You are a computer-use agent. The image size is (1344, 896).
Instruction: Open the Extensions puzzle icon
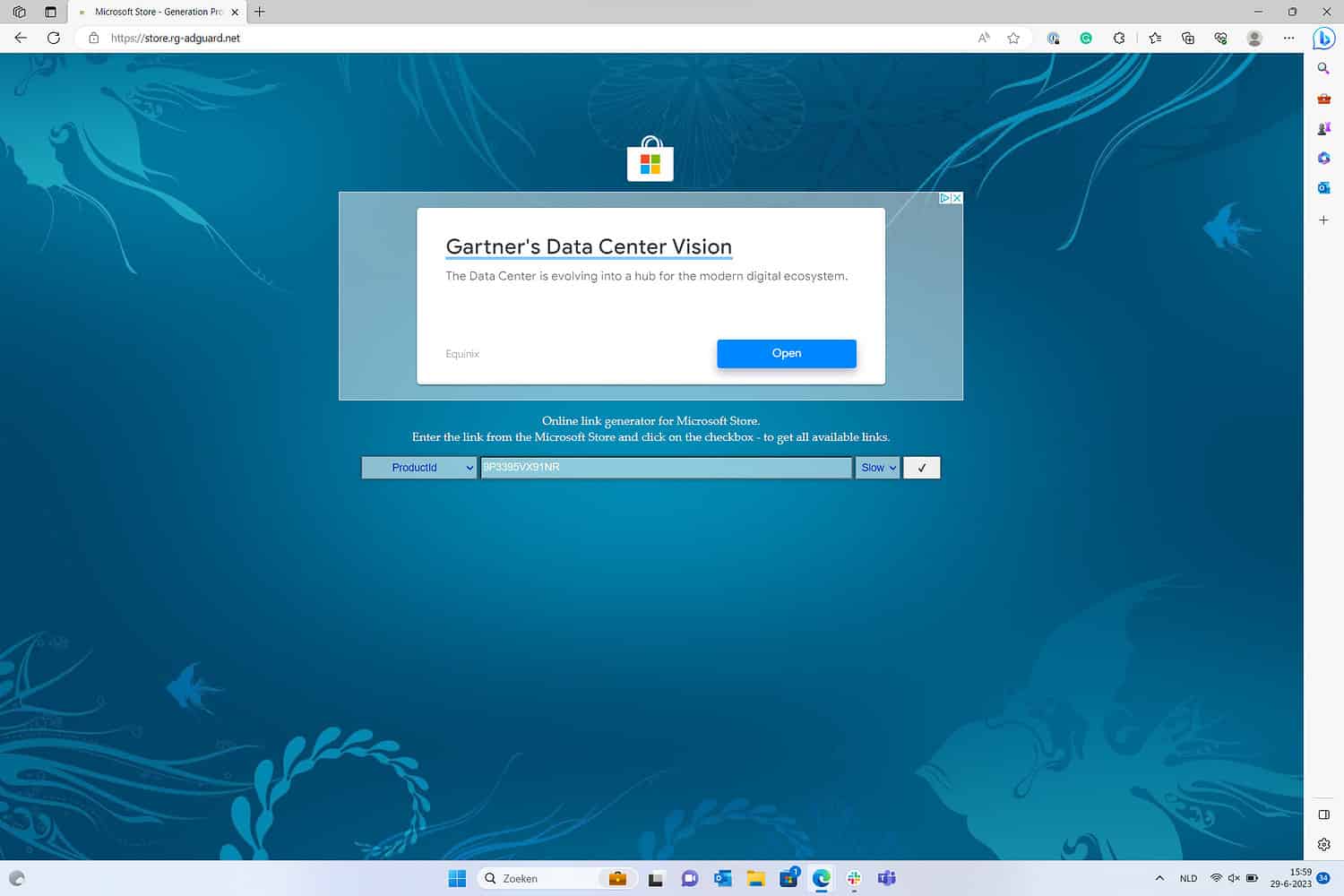(1119, 38)
